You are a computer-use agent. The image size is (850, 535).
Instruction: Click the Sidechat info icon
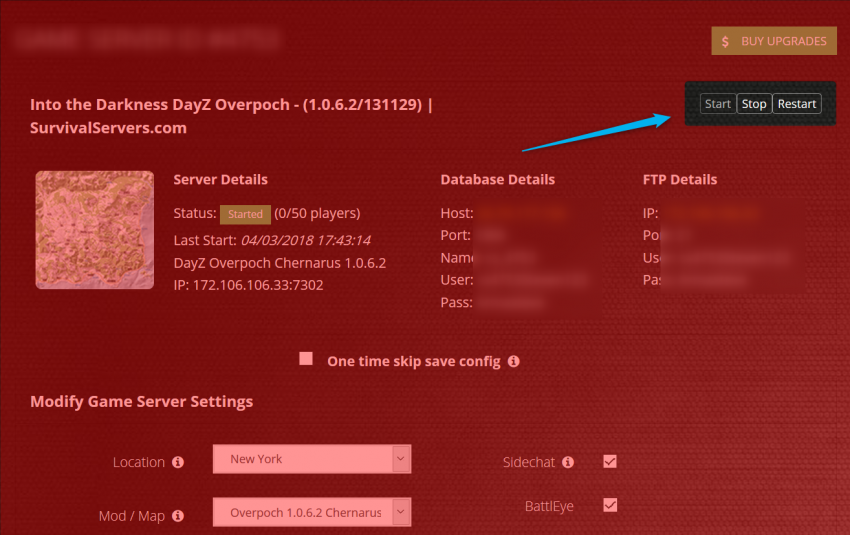point(568,462)
